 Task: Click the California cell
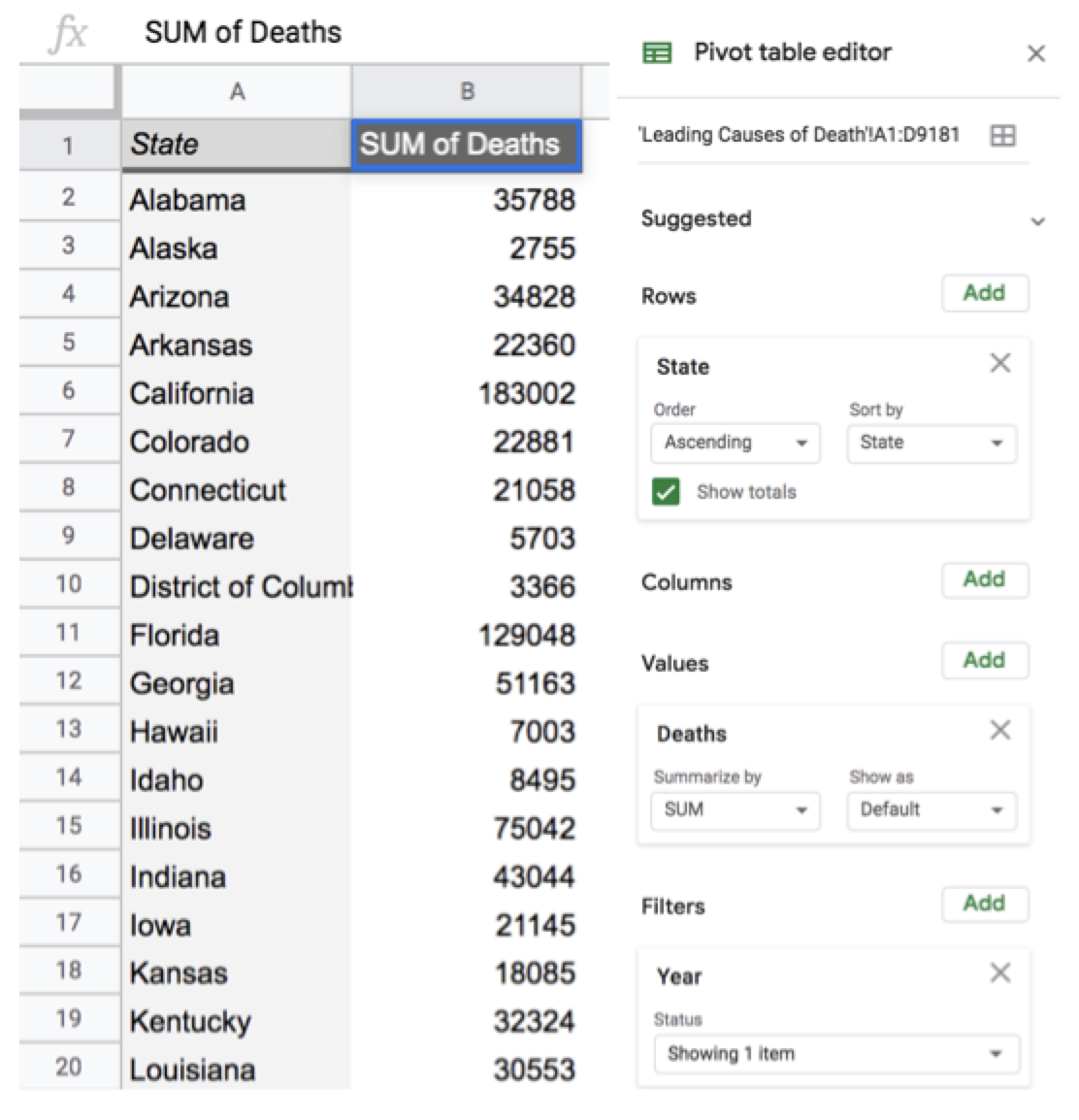[x=236, y=393]
